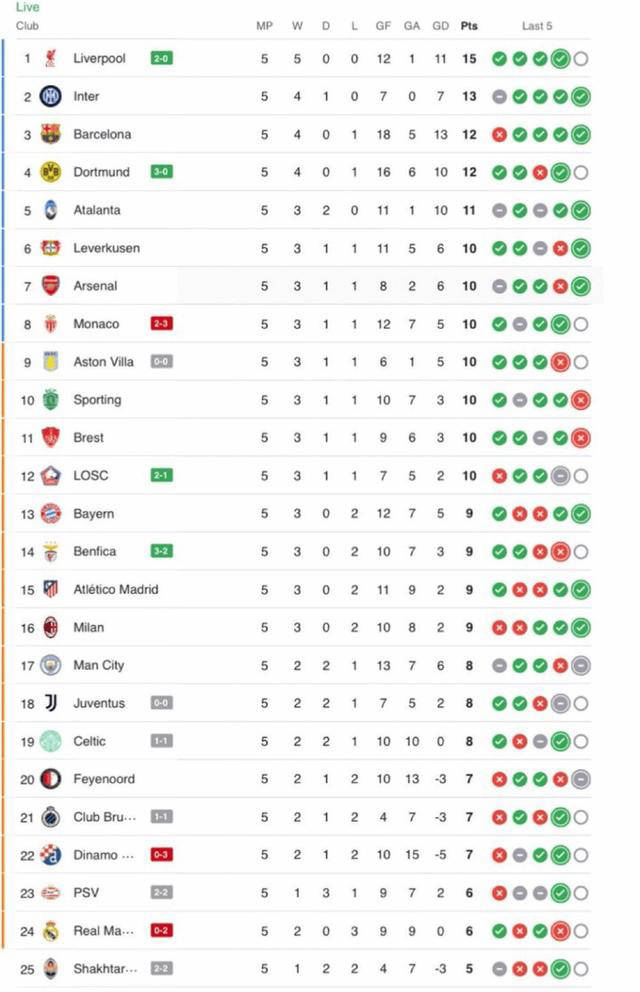Click the Real Madrid club crest

51,931
